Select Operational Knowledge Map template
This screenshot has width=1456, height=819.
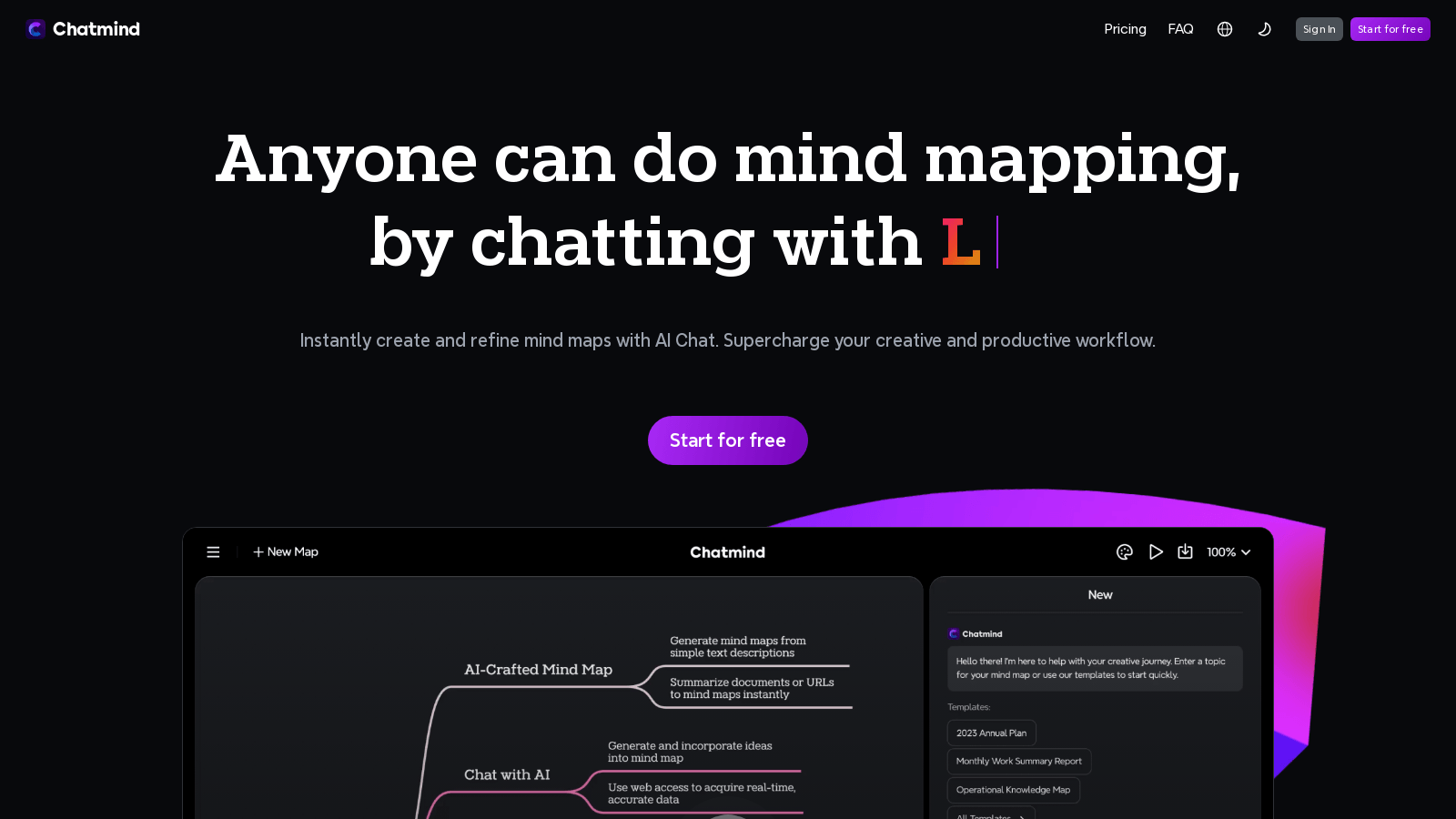pos(1014,790)
